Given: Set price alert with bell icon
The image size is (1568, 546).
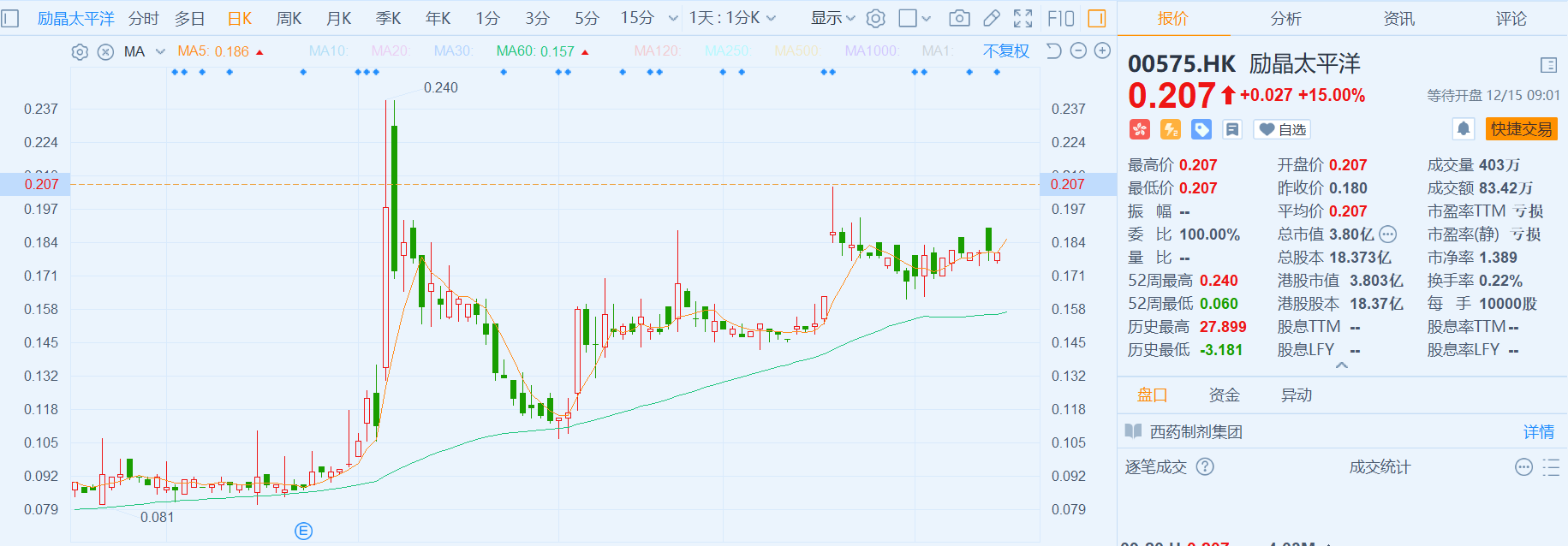Looking at the screenshot, I should pyautogui.click(x=1464, y=129).
